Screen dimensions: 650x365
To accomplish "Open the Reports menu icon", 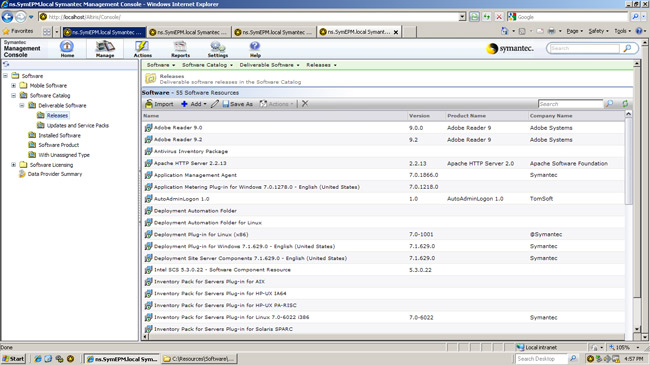I will click(180, 46).
